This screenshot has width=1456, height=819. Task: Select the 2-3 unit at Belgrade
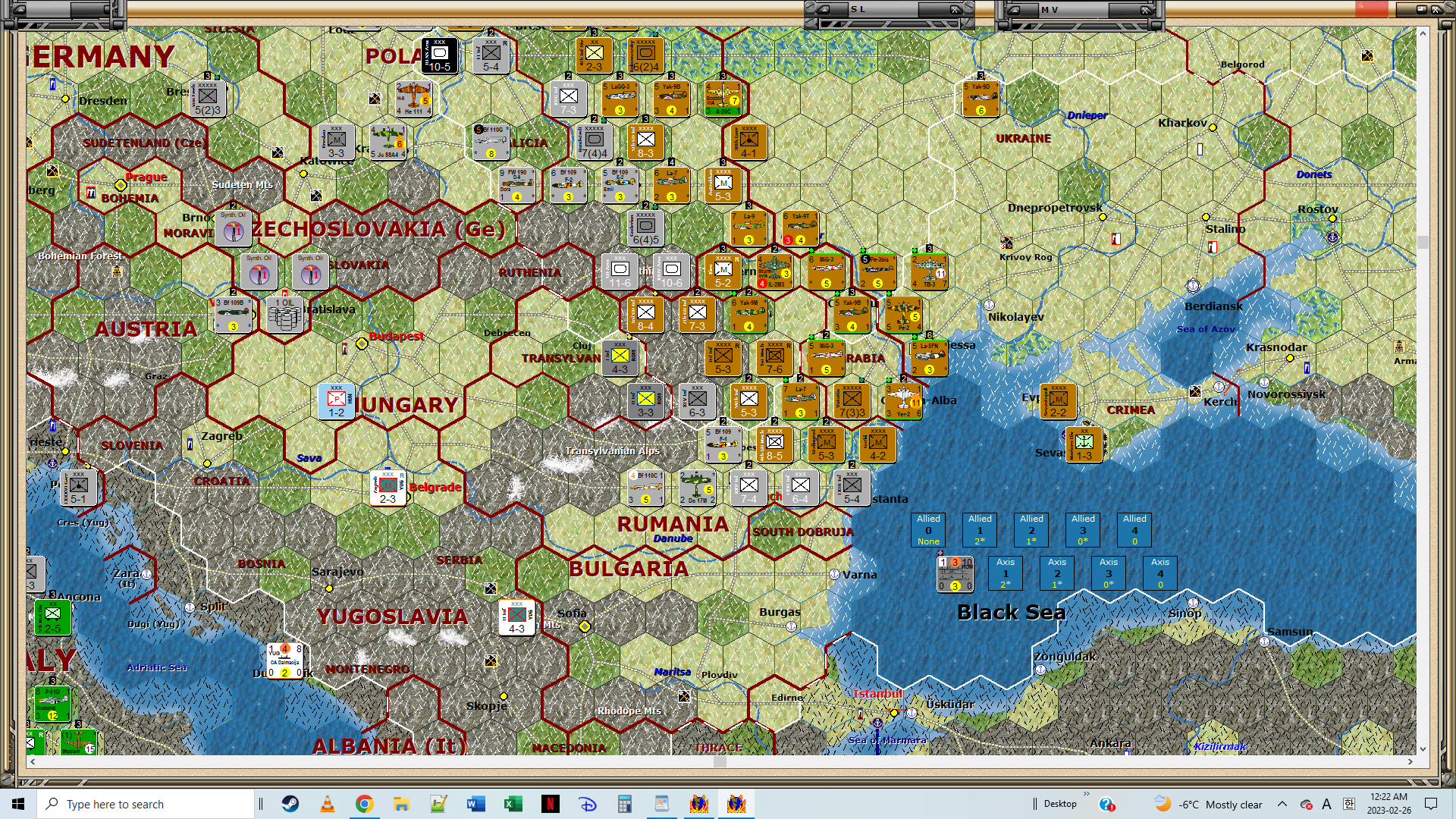[388, 488]
